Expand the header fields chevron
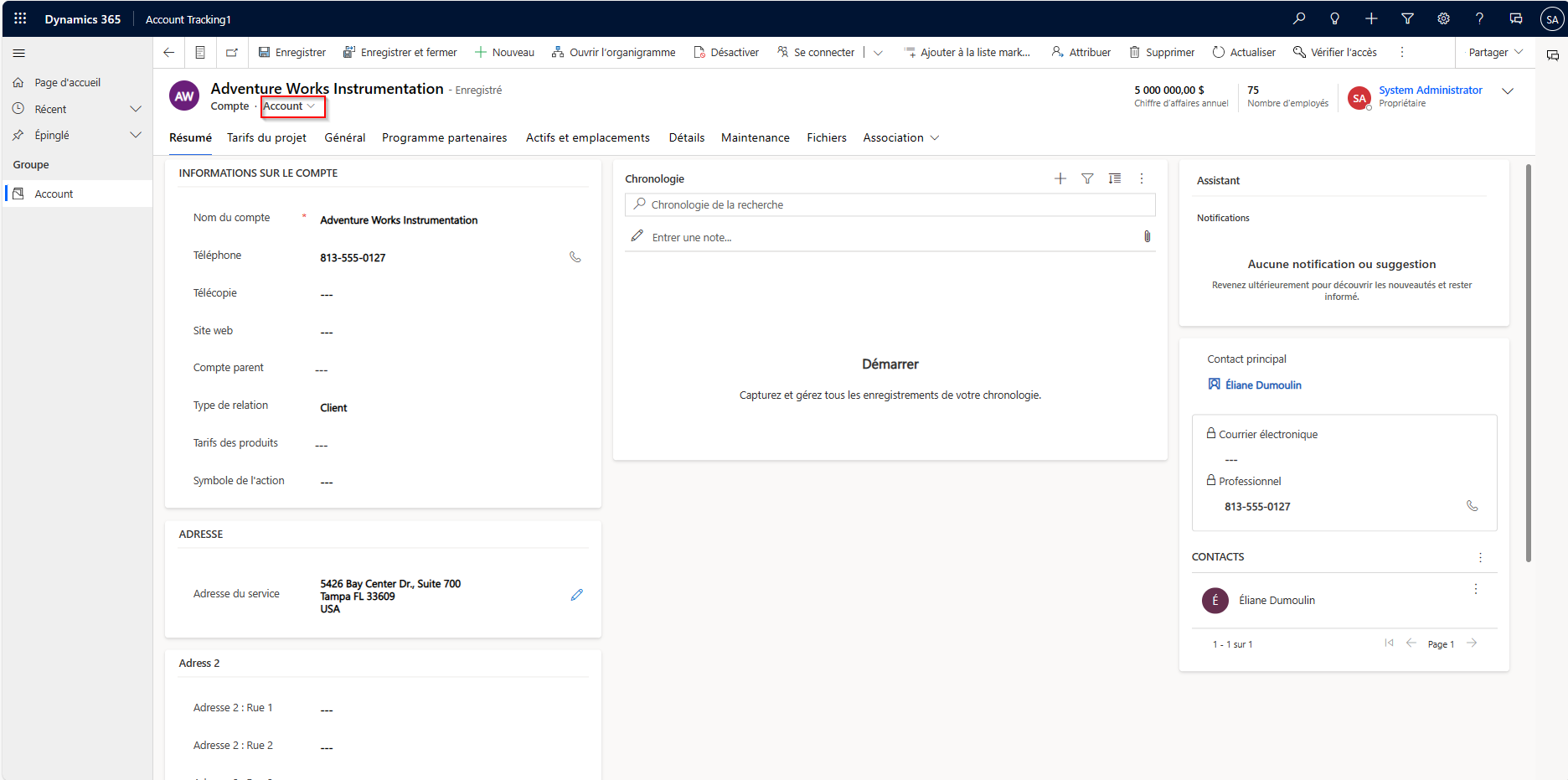This screenshot has height=780, width=1568. (x=1508, y=91)
